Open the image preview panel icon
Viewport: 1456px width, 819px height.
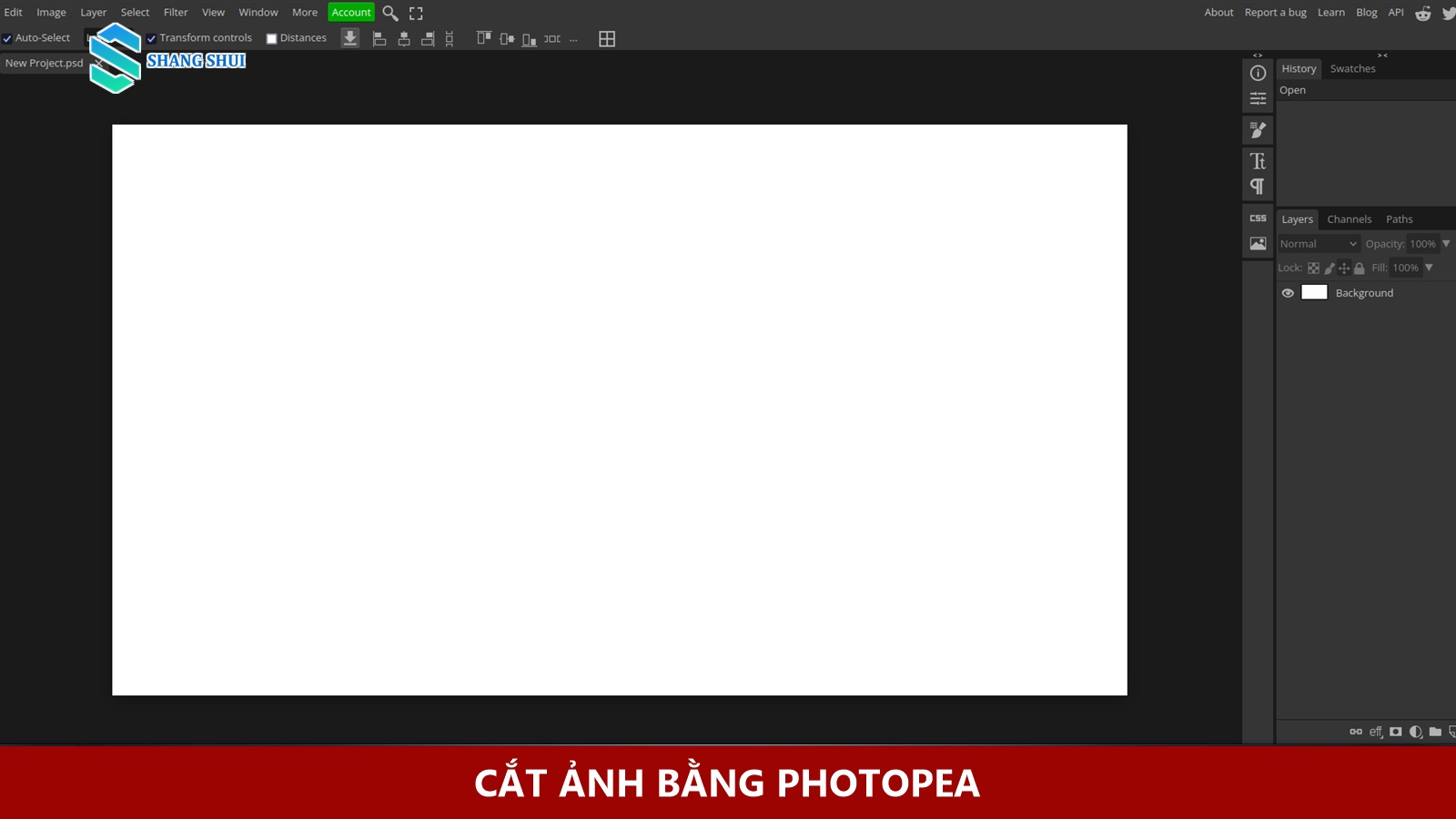pos(1258,244)
